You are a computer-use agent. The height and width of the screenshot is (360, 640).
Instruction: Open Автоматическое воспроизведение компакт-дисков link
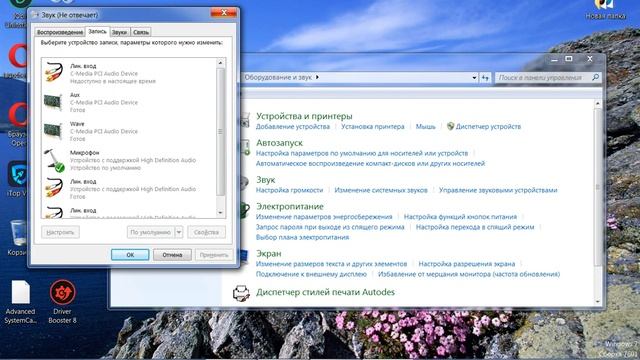click(x=371, y=164)
